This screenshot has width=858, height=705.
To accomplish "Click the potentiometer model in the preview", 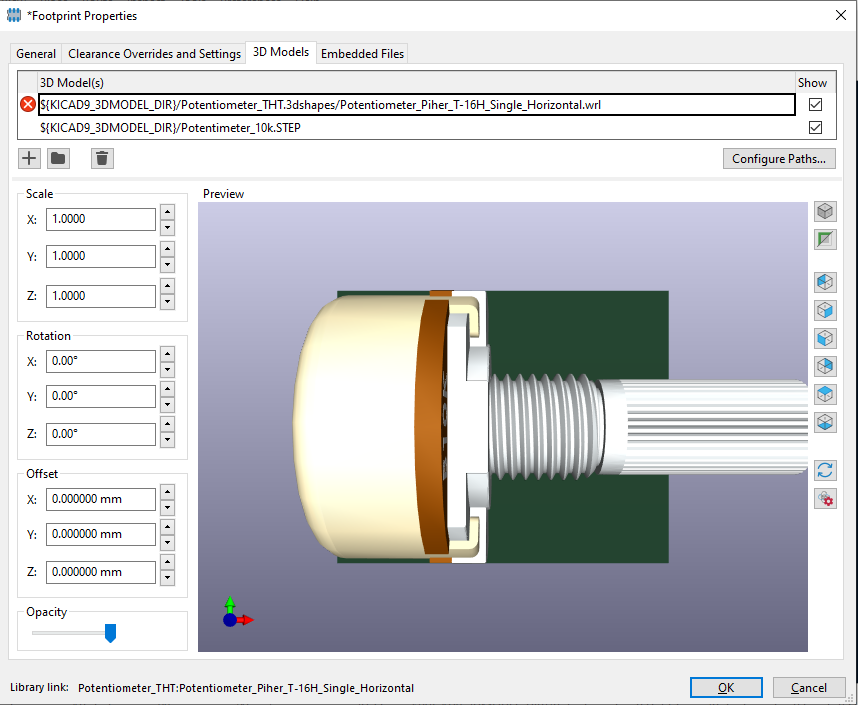I will click(550, 427).
